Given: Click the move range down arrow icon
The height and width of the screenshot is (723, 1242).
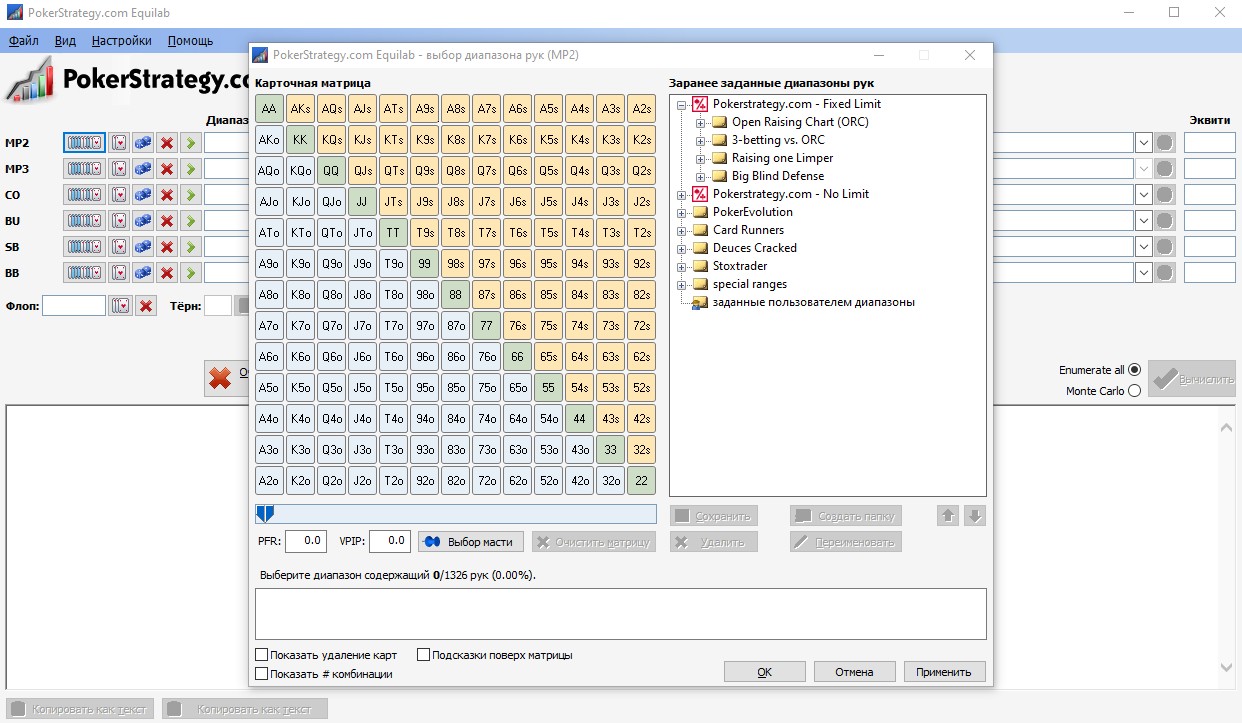Looking at the screenshot, I should pos(976,515).
